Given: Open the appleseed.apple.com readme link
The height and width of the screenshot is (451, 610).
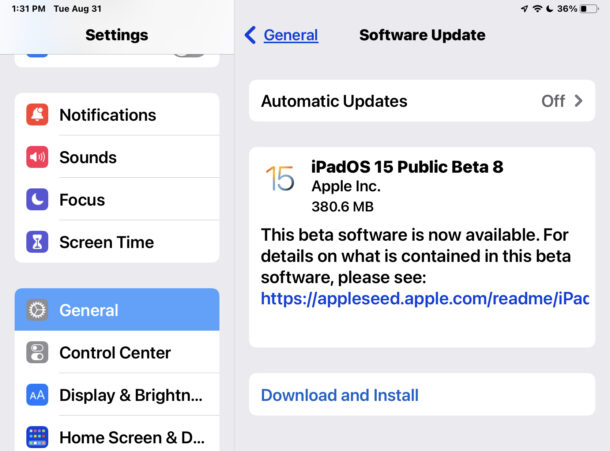Looking at the screenshot, I should pyautogui.click(x=425, y=298).
